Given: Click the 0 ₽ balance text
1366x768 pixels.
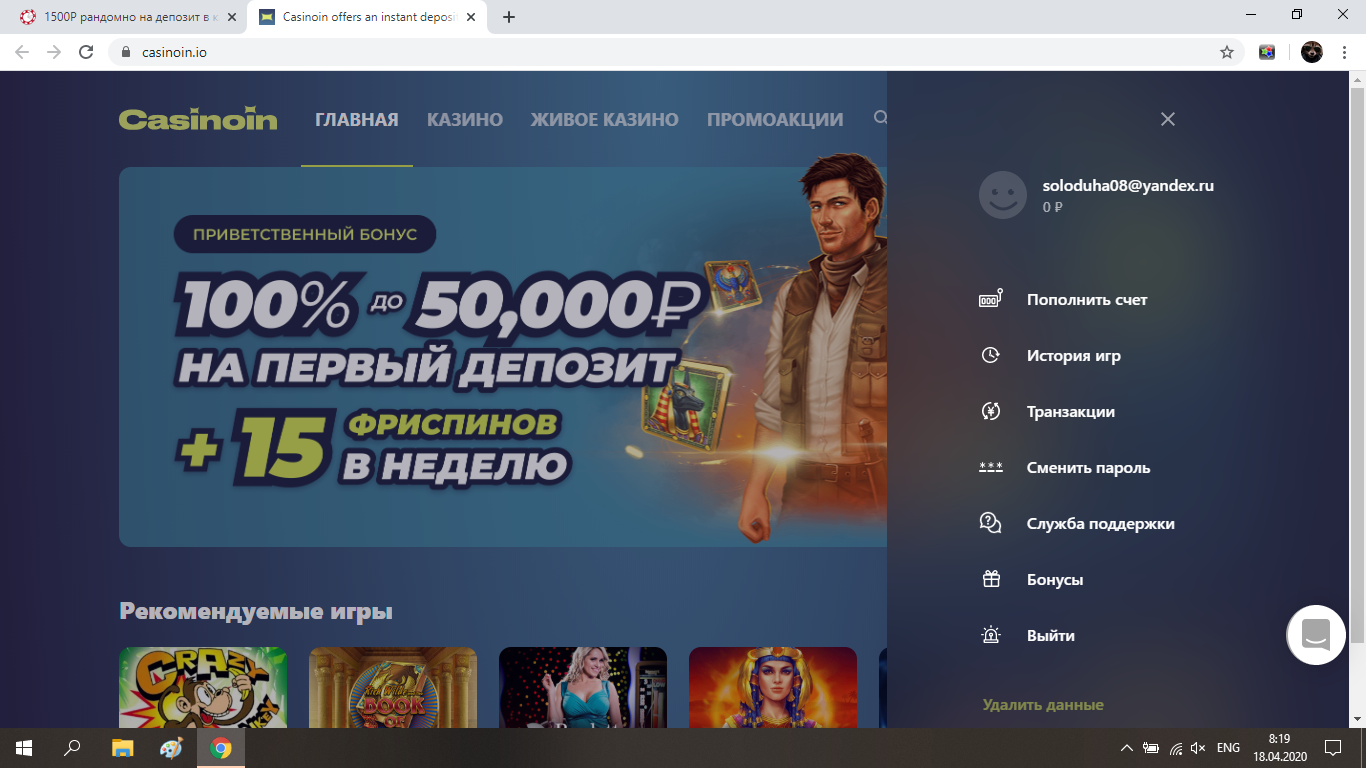Looking at the screenshot, I should click(1052, 207).
